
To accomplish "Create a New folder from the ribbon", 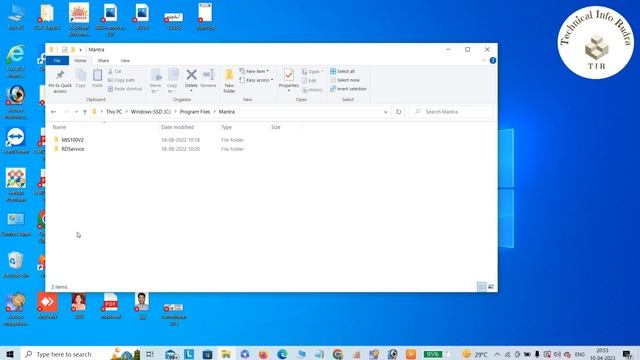I will [229, 81].
